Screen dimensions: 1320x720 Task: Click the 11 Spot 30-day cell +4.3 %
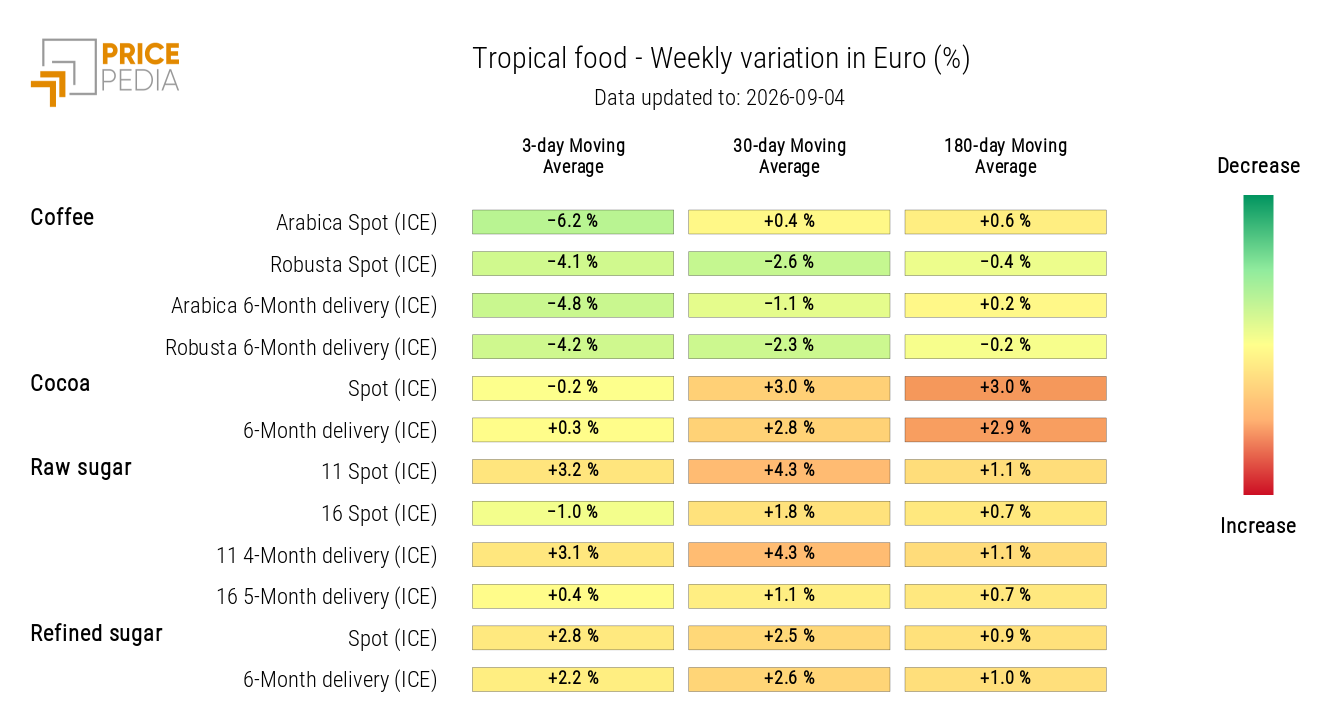click(789, 471)
